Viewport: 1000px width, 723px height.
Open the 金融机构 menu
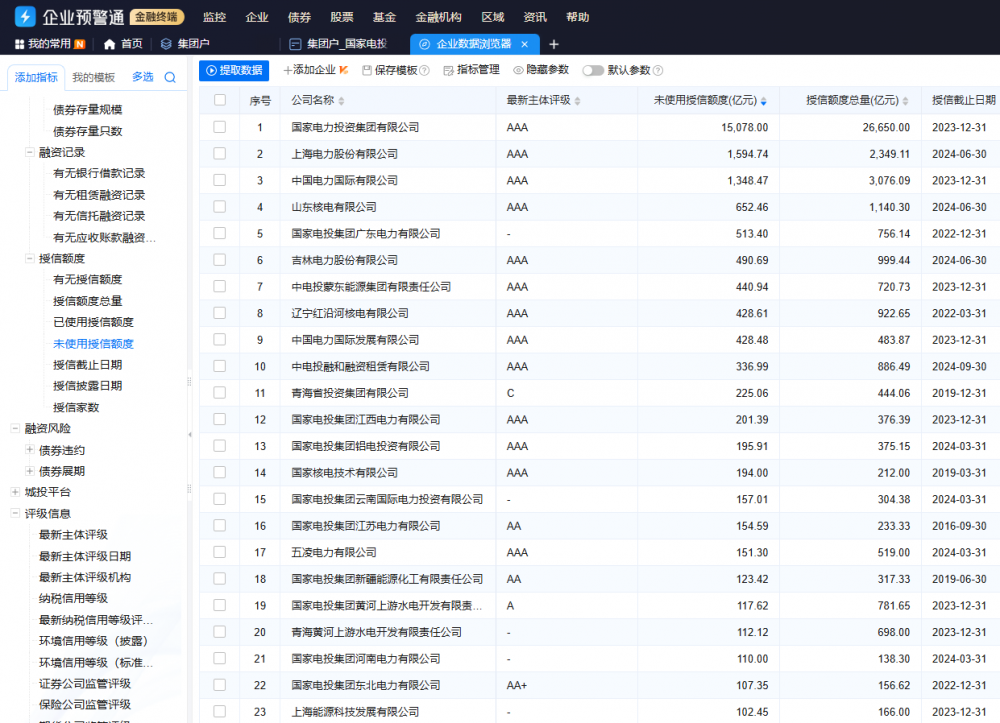[x=438, y=17]
